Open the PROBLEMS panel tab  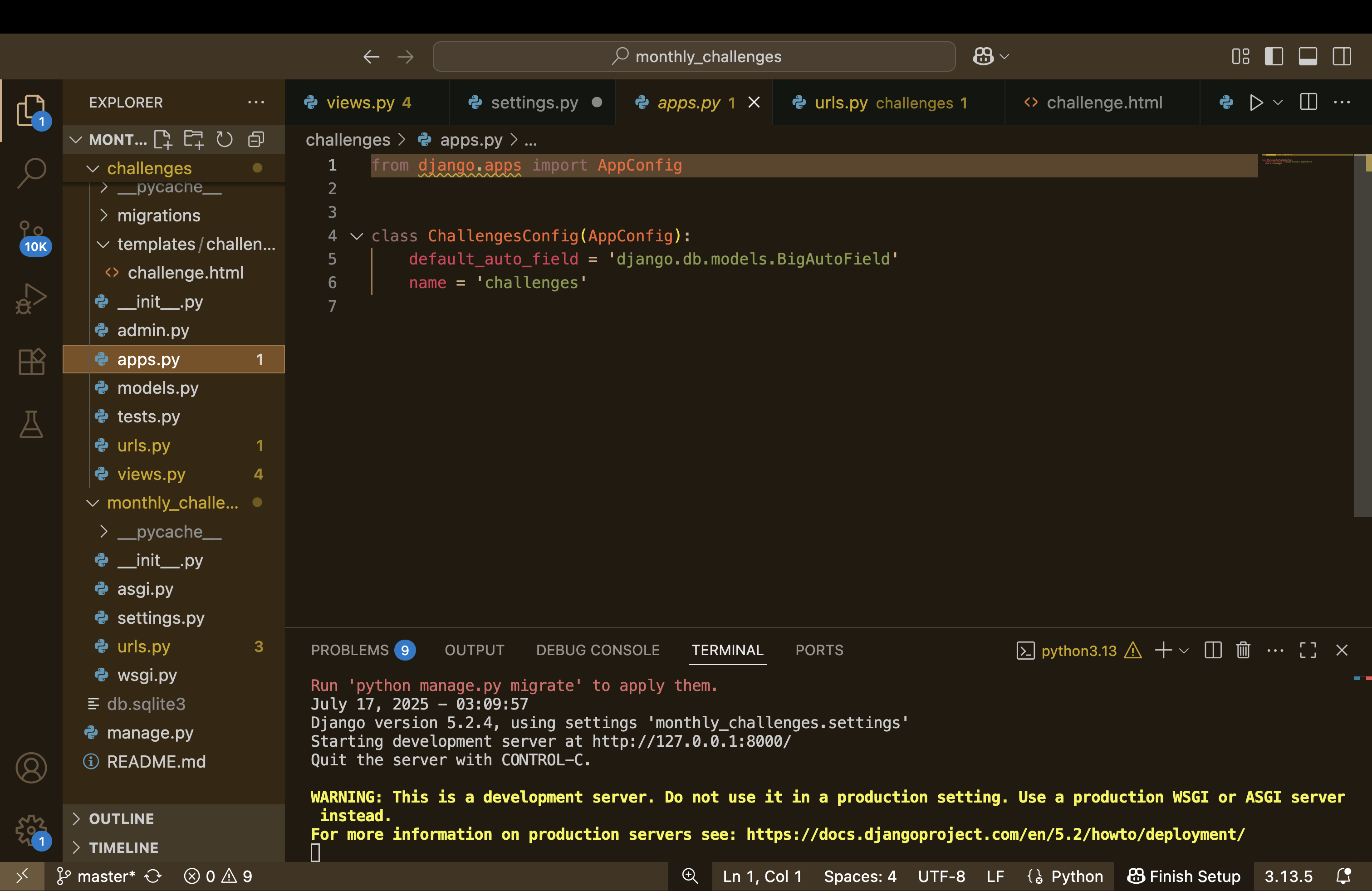pyautogui.click(x=363, y=650)
